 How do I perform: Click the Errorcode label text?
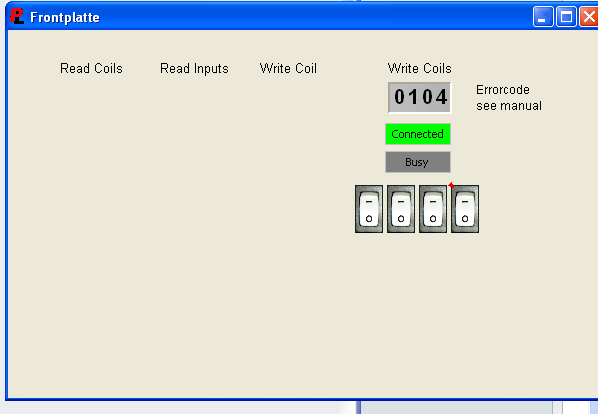[503, 90]
